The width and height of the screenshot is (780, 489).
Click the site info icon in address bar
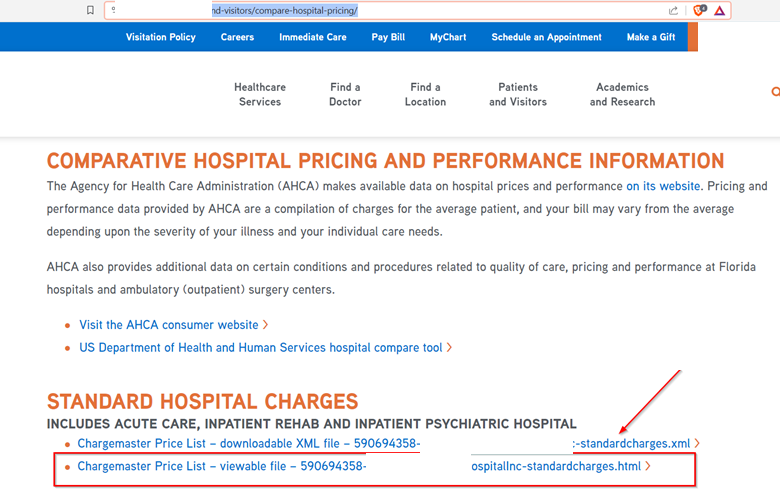coord(114,10)
